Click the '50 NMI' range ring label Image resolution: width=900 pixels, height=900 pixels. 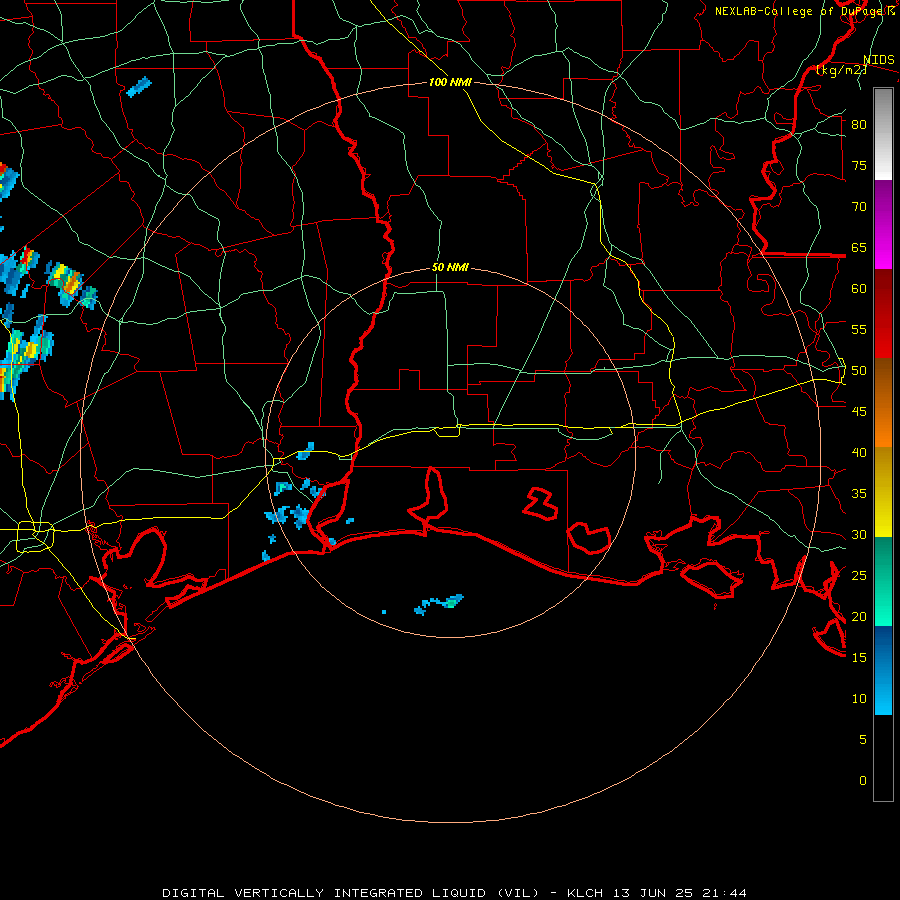click(x=450, y=267)
